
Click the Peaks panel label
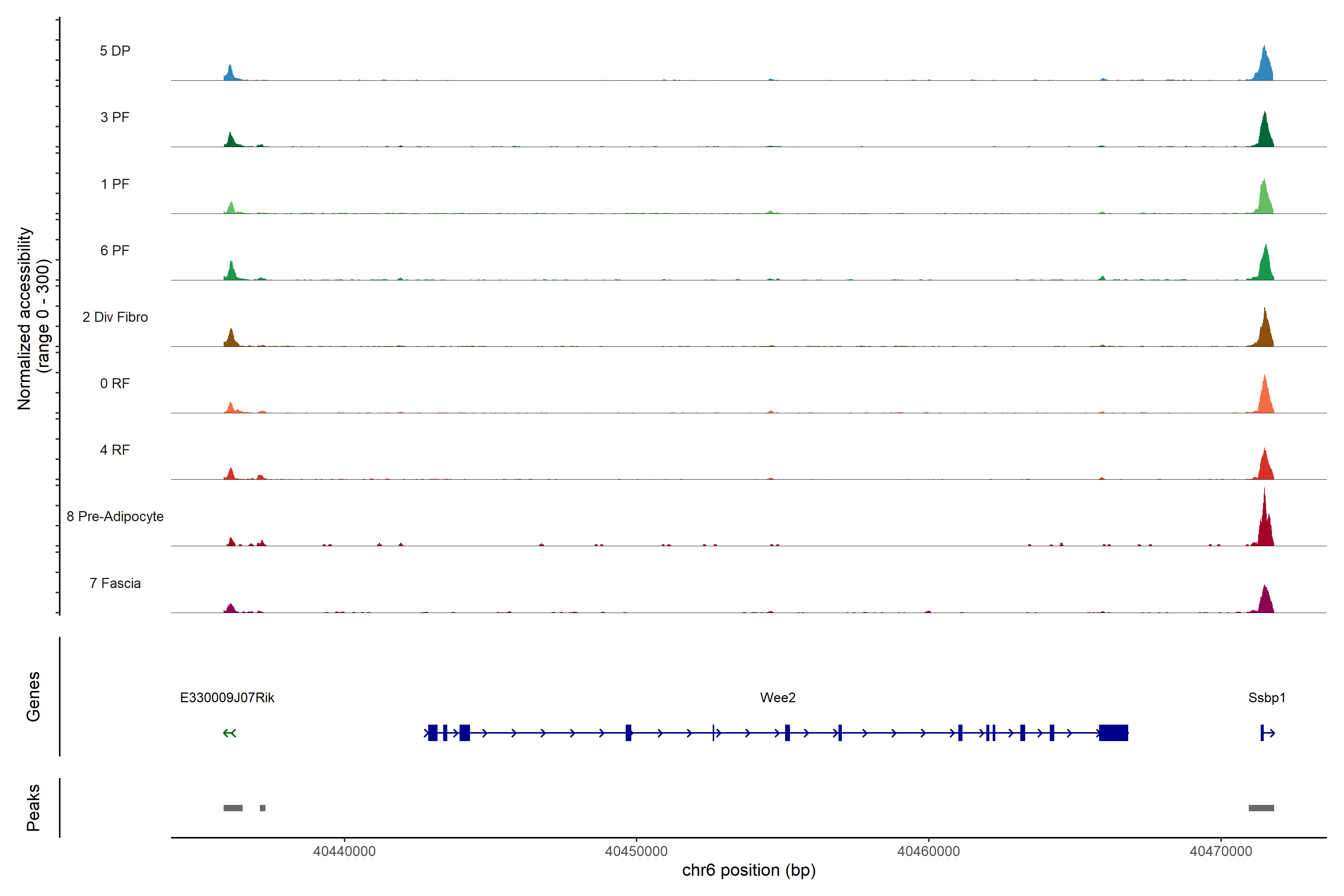click(x=33, y=808)
